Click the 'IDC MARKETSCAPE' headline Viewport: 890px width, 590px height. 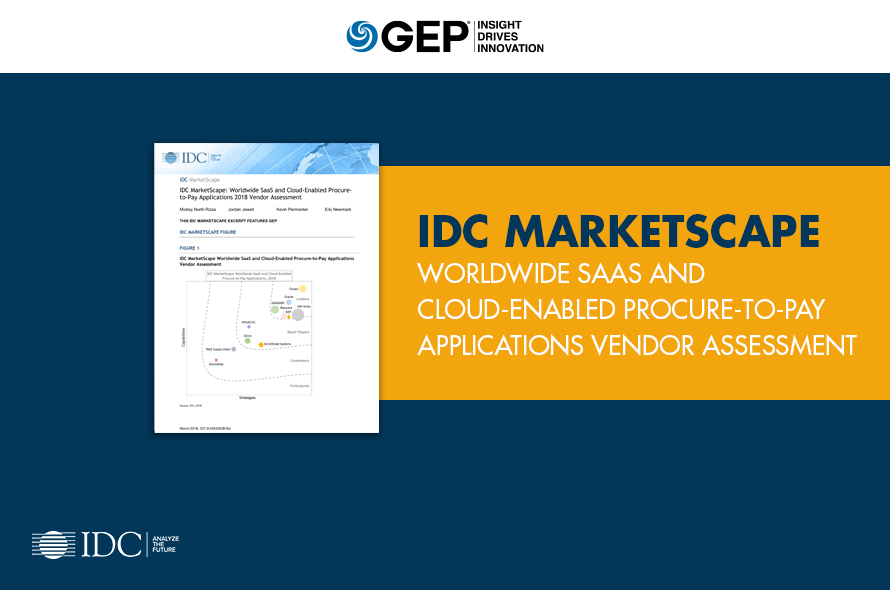(619, 232)
